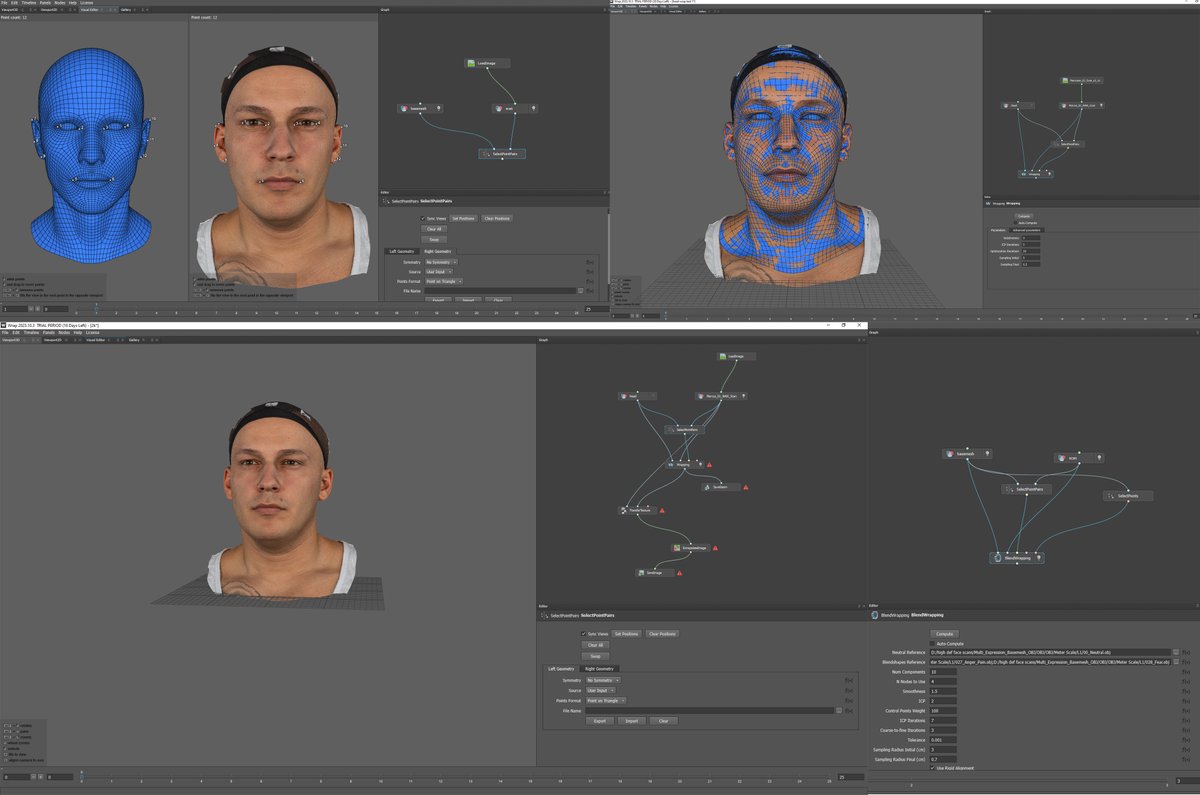The image size is (1200, 795).
Task: Select the LoadImage node in top-left window graph
Action: pos(487,63)
